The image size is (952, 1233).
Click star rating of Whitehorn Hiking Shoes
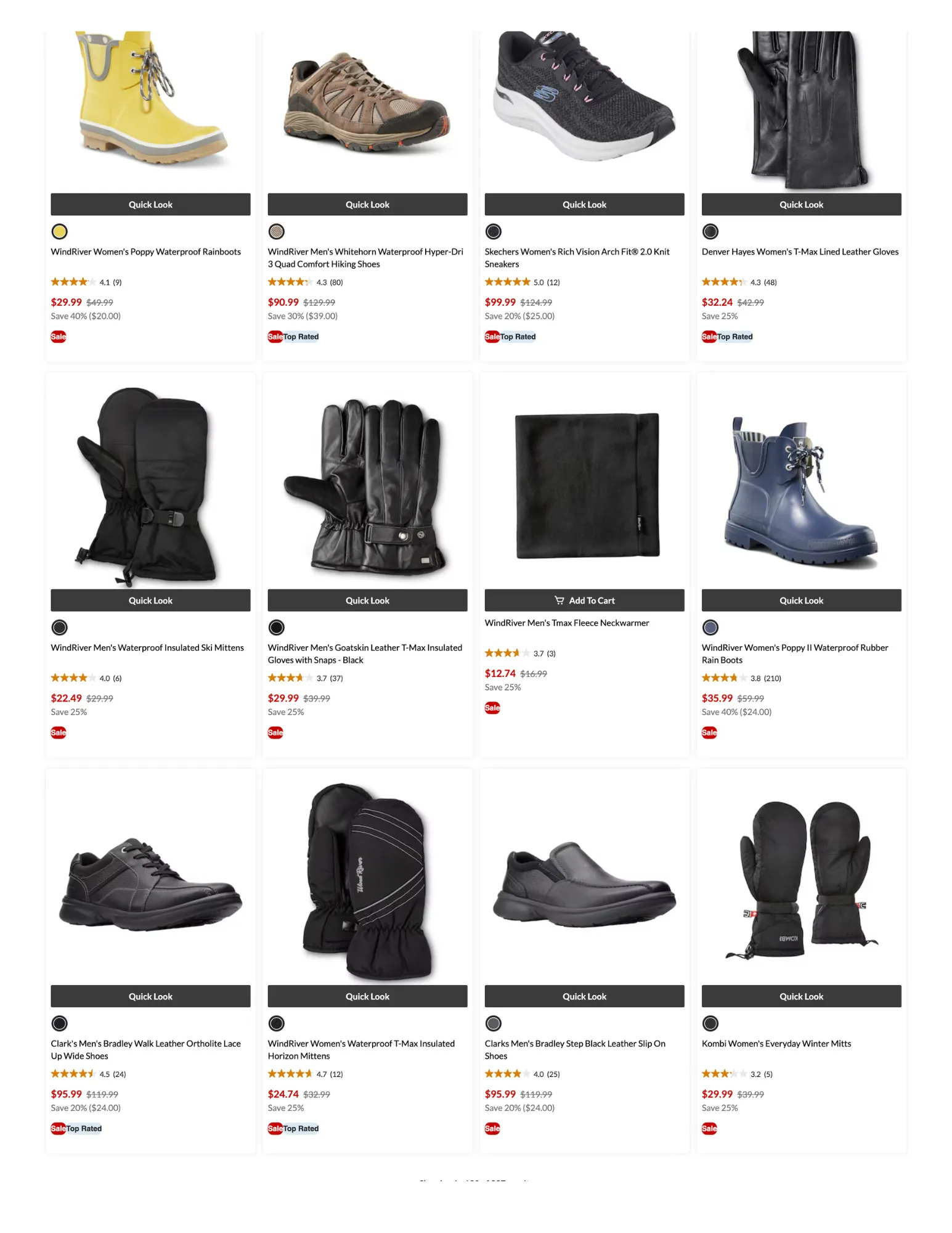(x=290, y=282)
